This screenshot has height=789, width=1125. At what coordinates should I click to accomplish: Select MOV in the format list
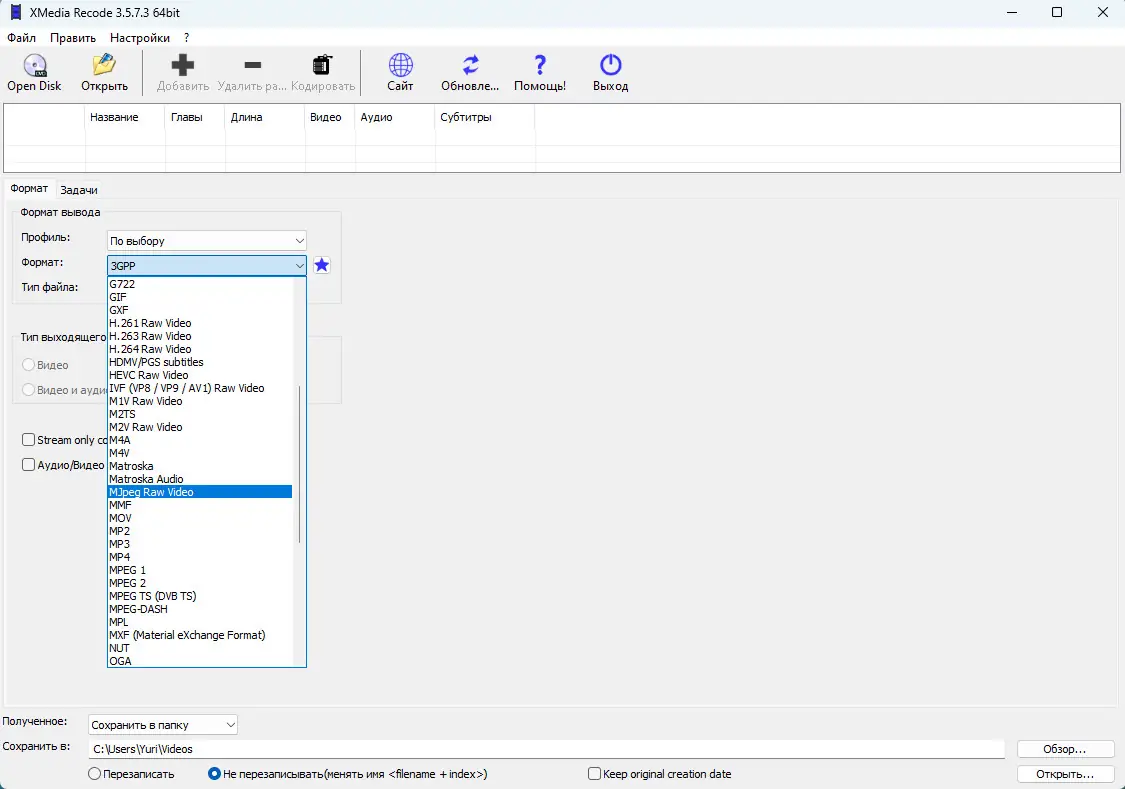point(200,518)
